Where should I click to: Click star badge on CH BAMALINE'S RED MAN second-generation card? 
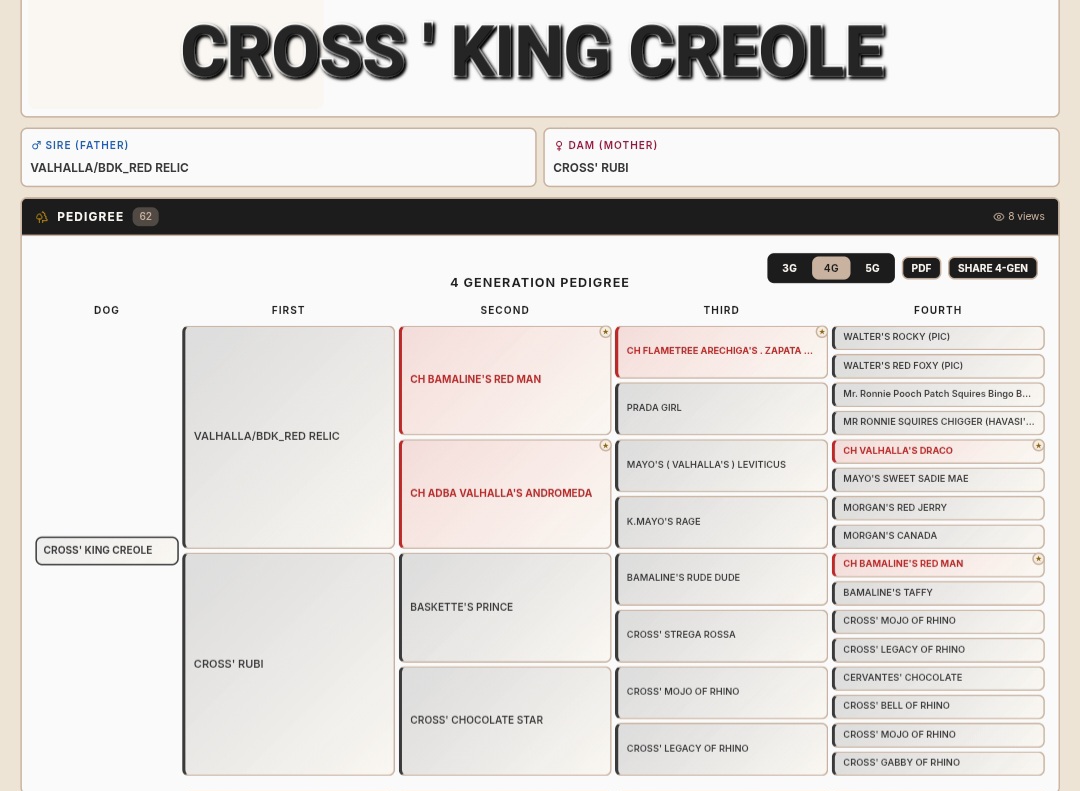click(605, 332)
